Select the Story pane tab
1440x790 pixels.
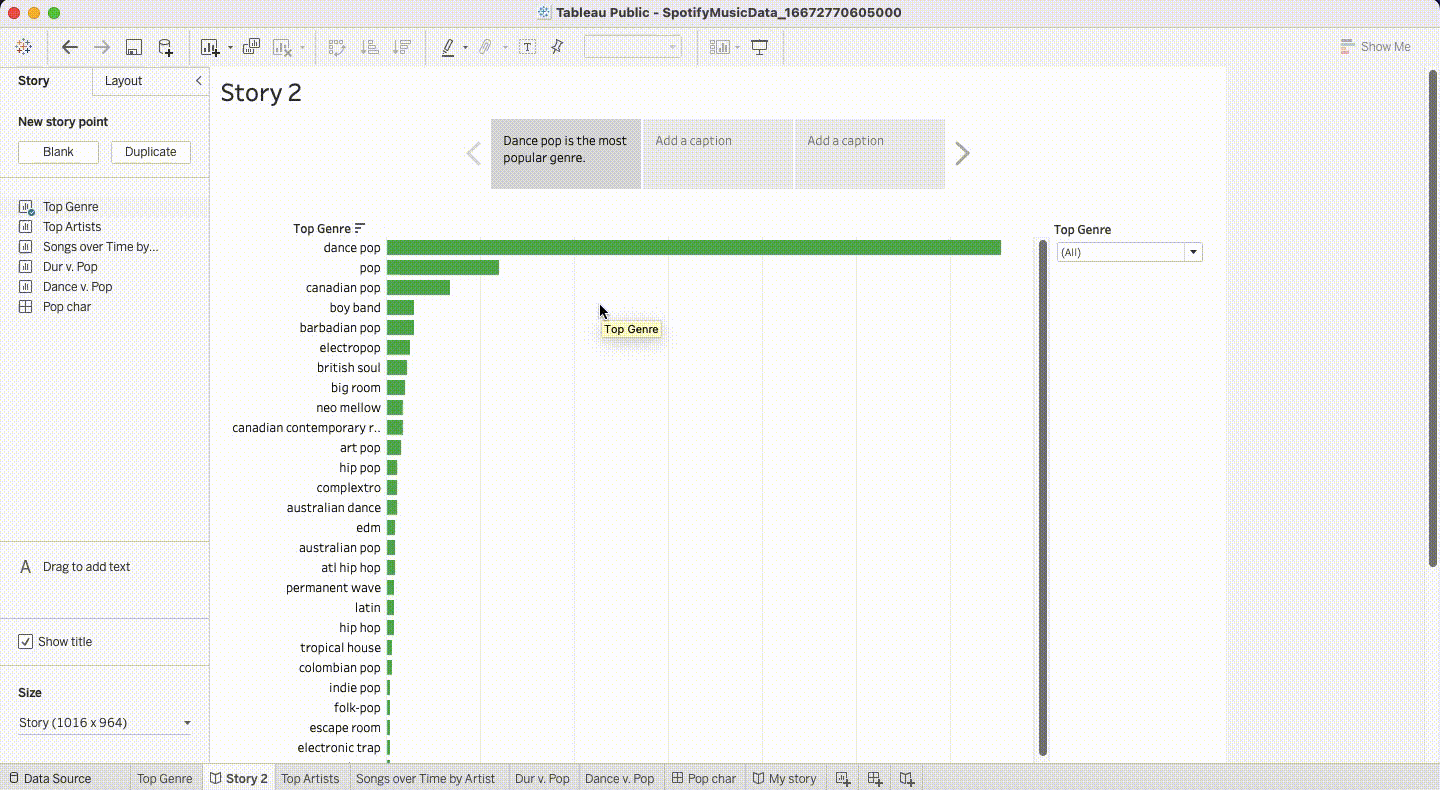[x=34, y=81]
